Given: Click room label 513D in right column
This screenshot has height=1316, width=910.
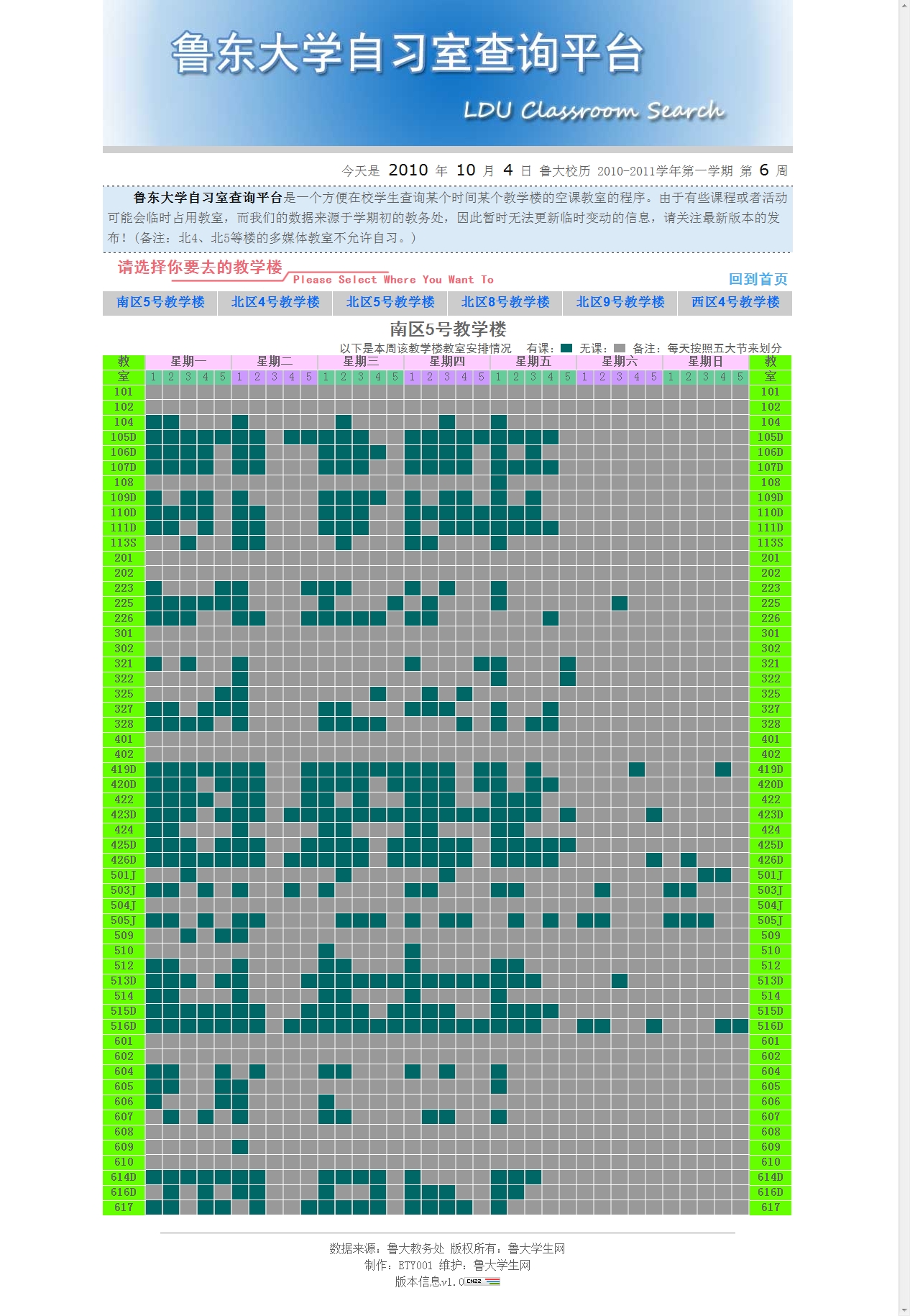Looking at the screenshot, I should click(771, 981).
